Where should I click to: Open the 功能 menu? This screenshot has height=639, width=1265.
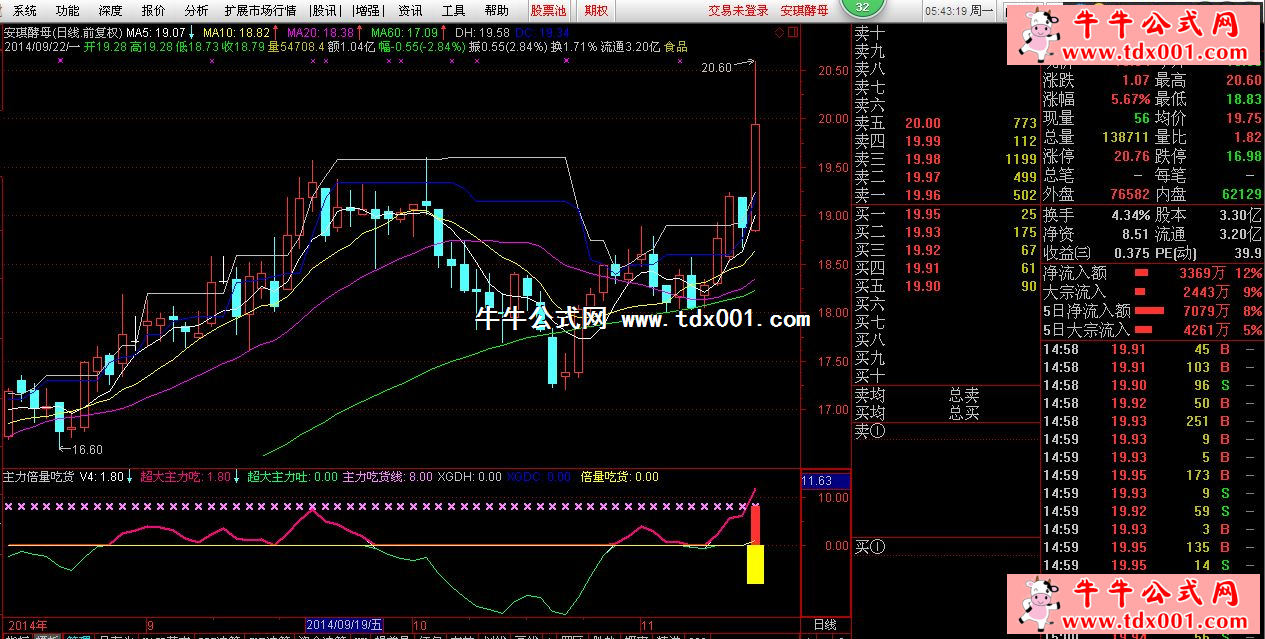68,10
